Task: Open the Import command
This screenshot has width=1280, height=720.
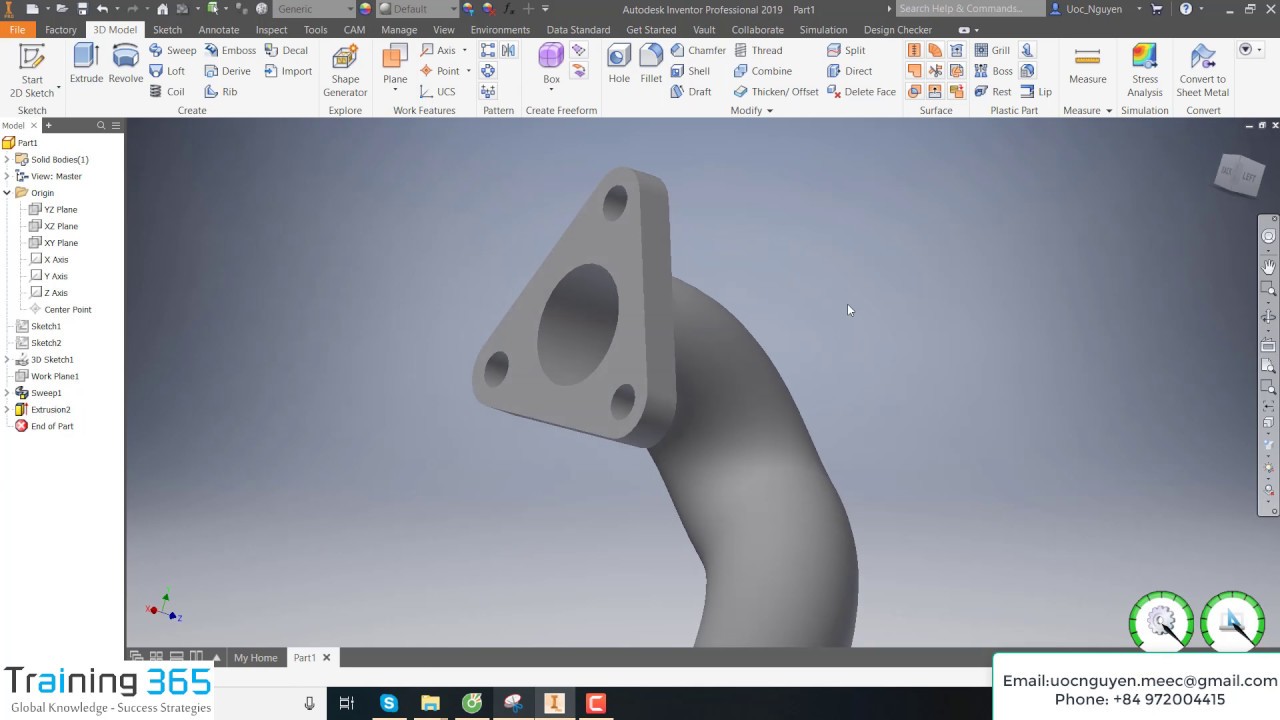Action: coord(288,71)
